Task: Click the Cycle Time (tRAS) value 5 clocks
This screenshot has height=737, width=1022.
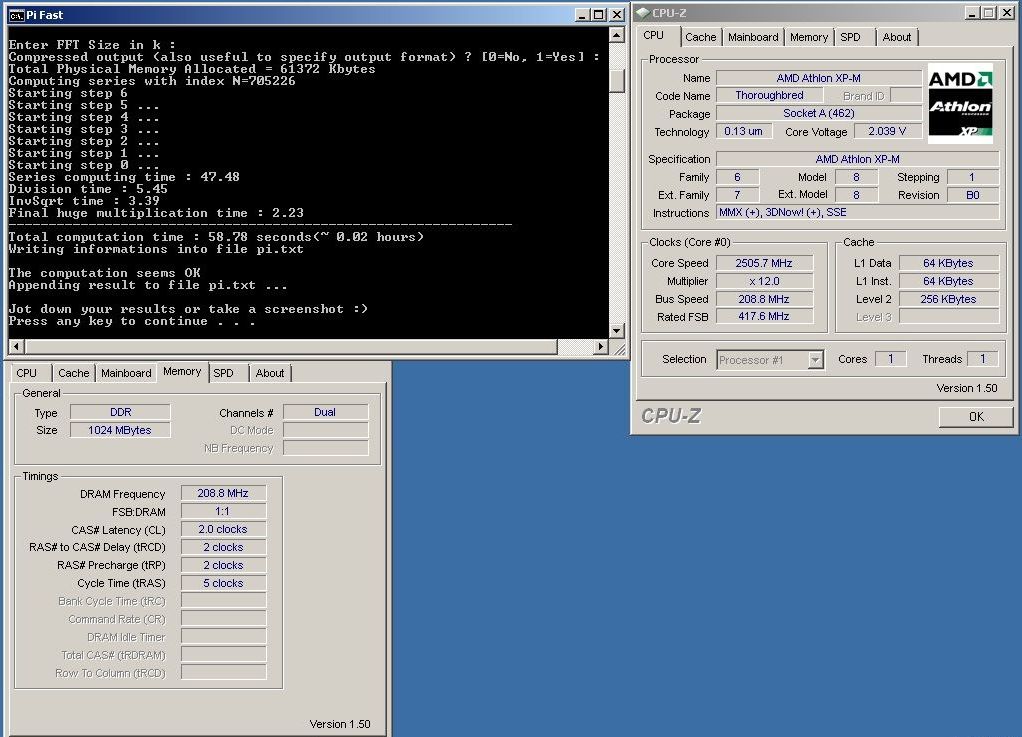Action: (x=223, y=583)
